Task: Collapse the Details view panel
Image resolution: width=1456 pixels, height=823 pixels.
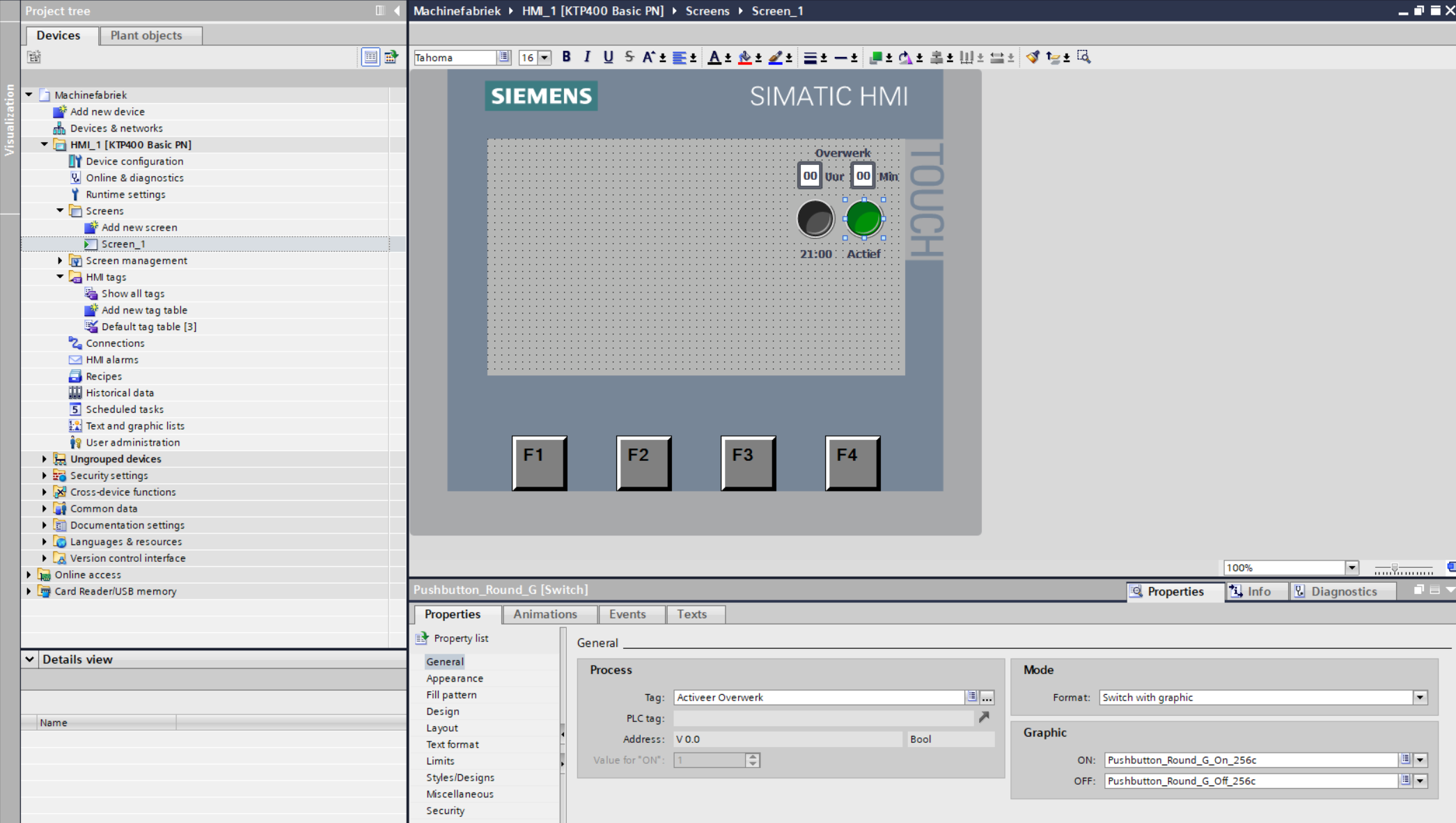Action: pos(30,659)
